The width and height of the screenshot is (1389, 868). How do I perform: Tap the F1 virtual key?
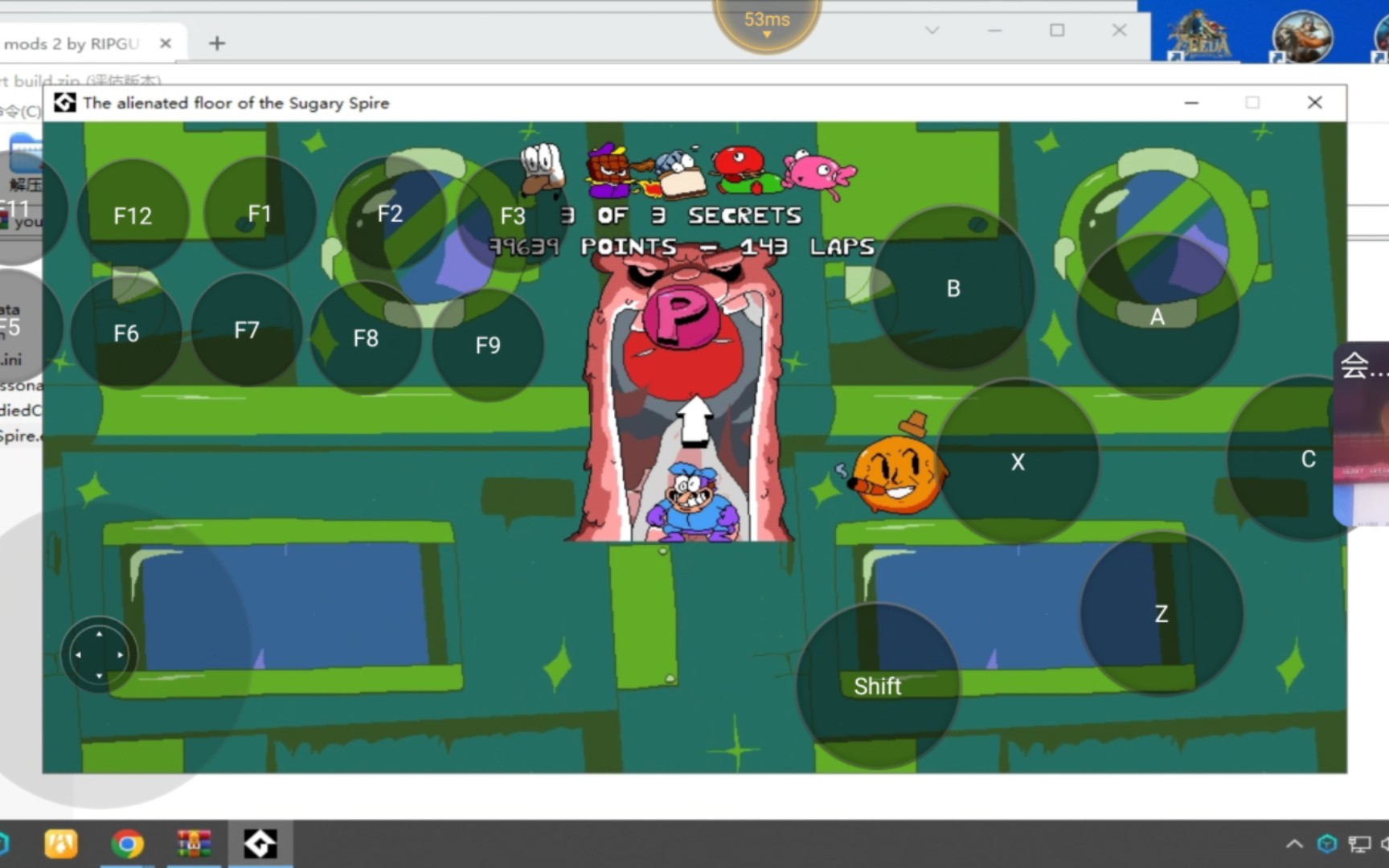tap(259, 214)
